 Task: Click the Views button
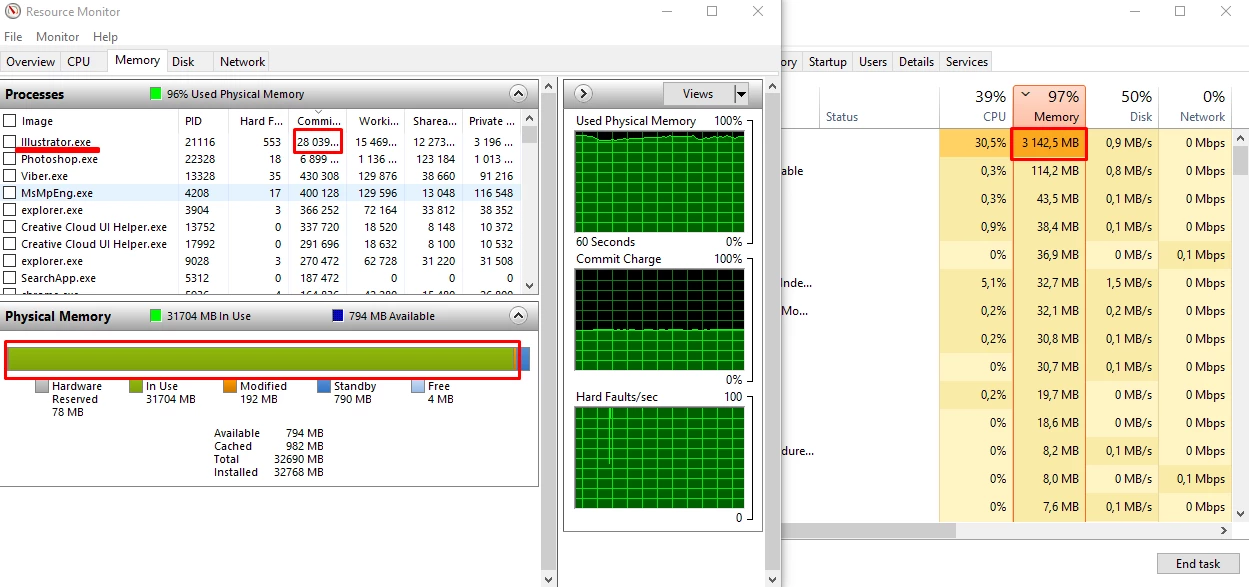pyautogui.click(x=698, y=94)
